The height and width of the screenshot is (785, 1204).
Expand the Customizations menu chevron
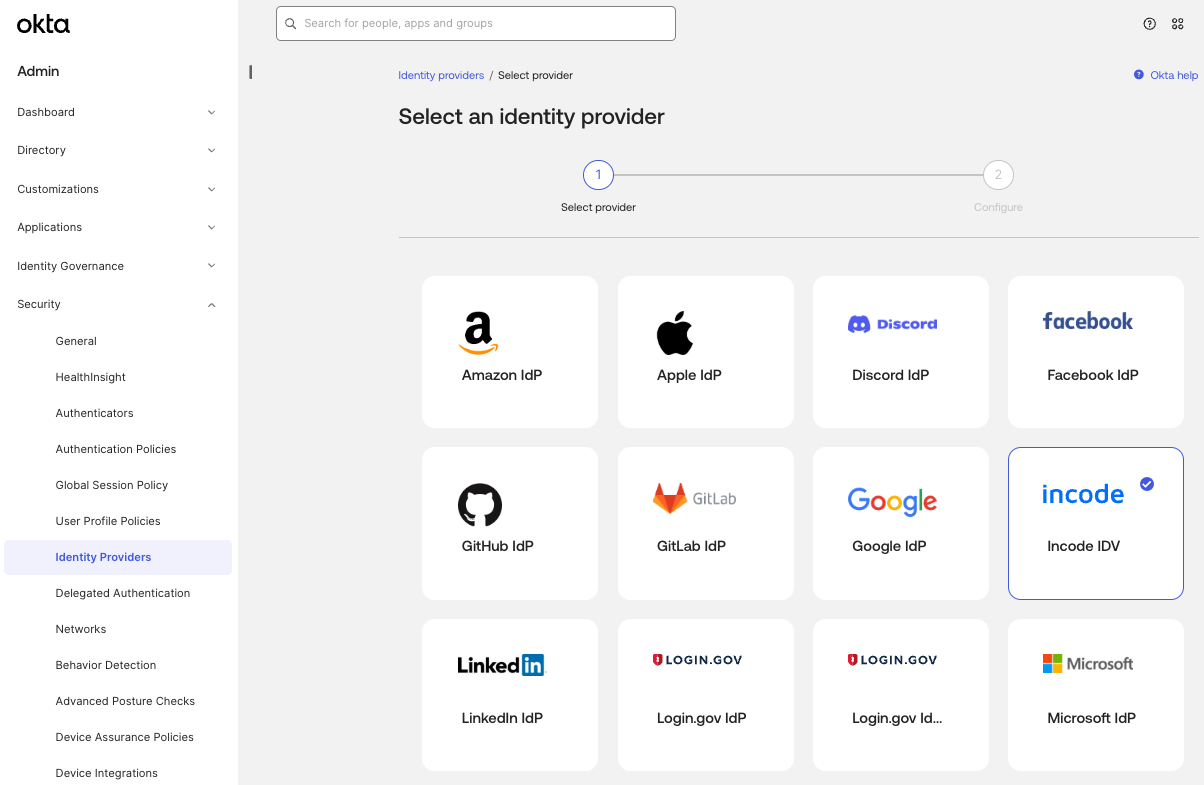[x=211, y=189]
